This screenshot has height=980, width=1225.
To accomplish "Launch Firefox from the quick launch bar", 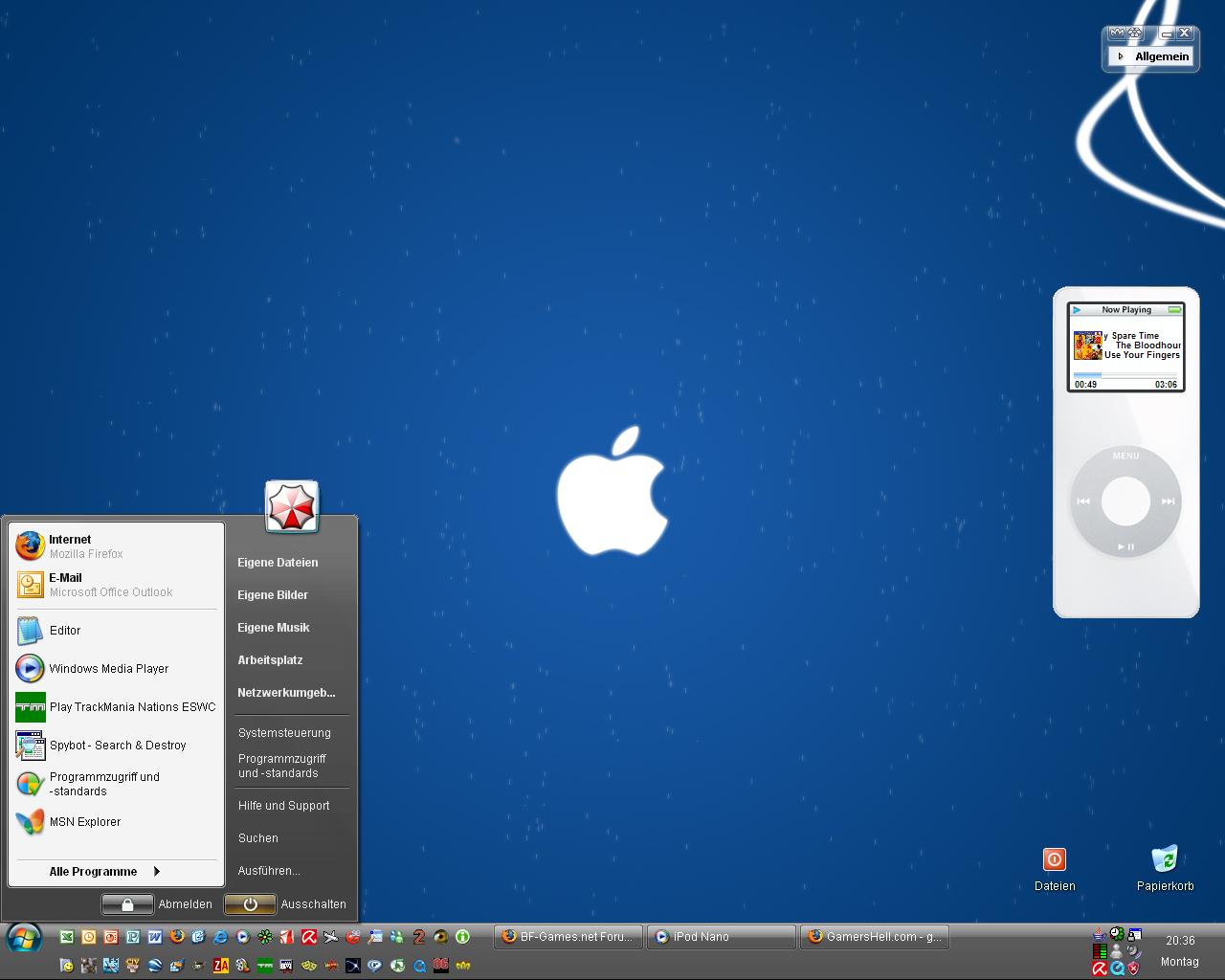I will 177,937.
